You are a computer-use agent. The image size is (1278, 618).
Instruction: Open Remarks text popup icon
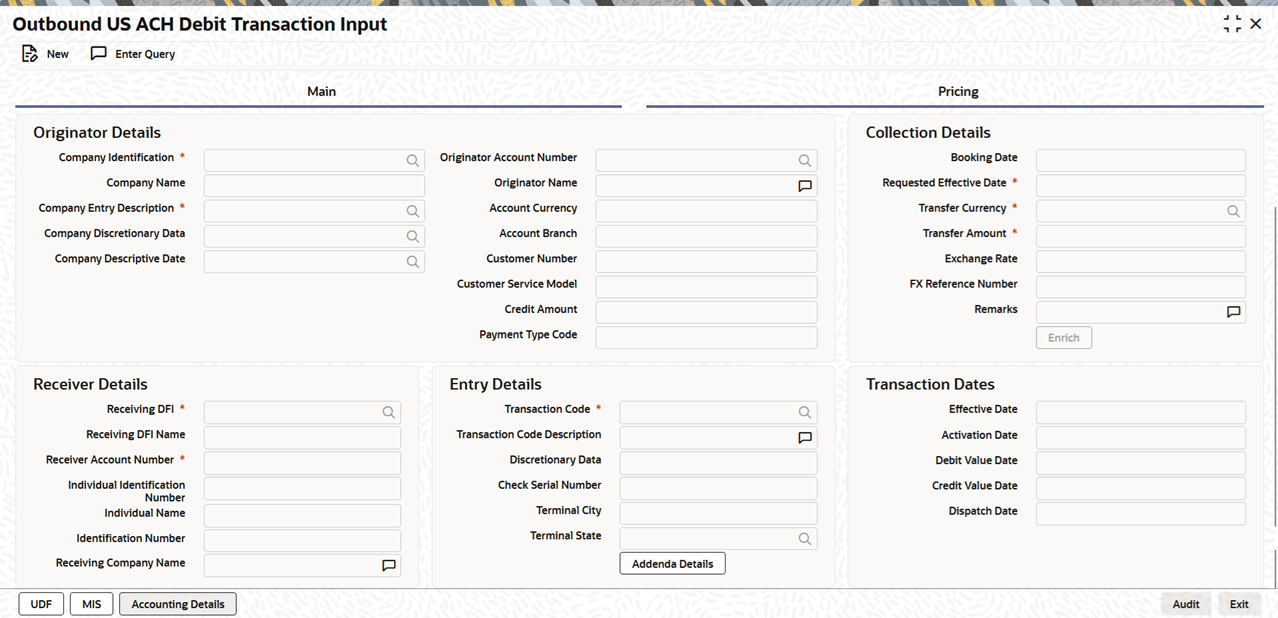[x=1233, y=312]
